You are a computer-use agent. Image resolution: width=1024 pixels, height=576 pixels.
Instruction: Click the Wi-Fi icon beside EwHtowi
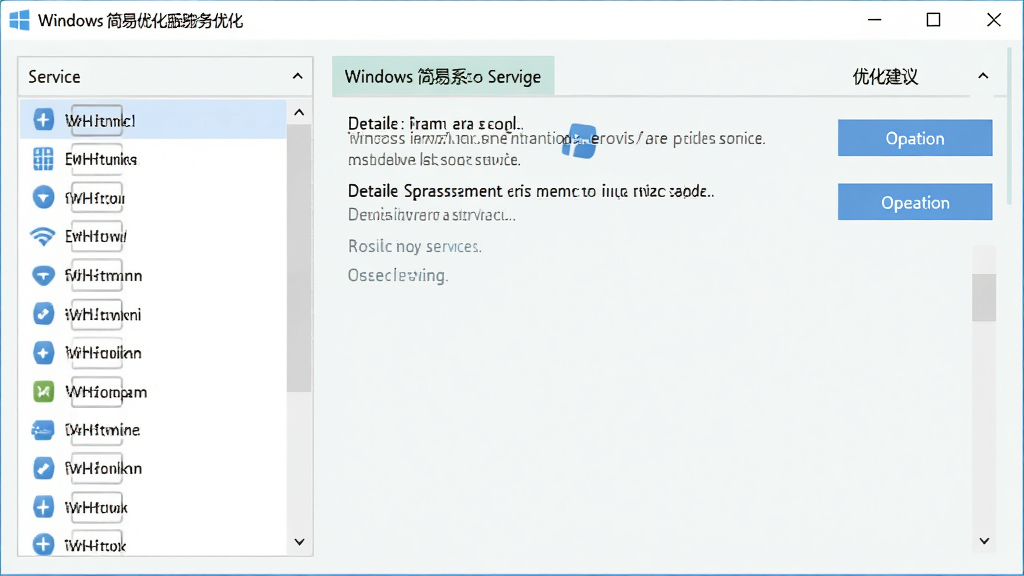43,236
